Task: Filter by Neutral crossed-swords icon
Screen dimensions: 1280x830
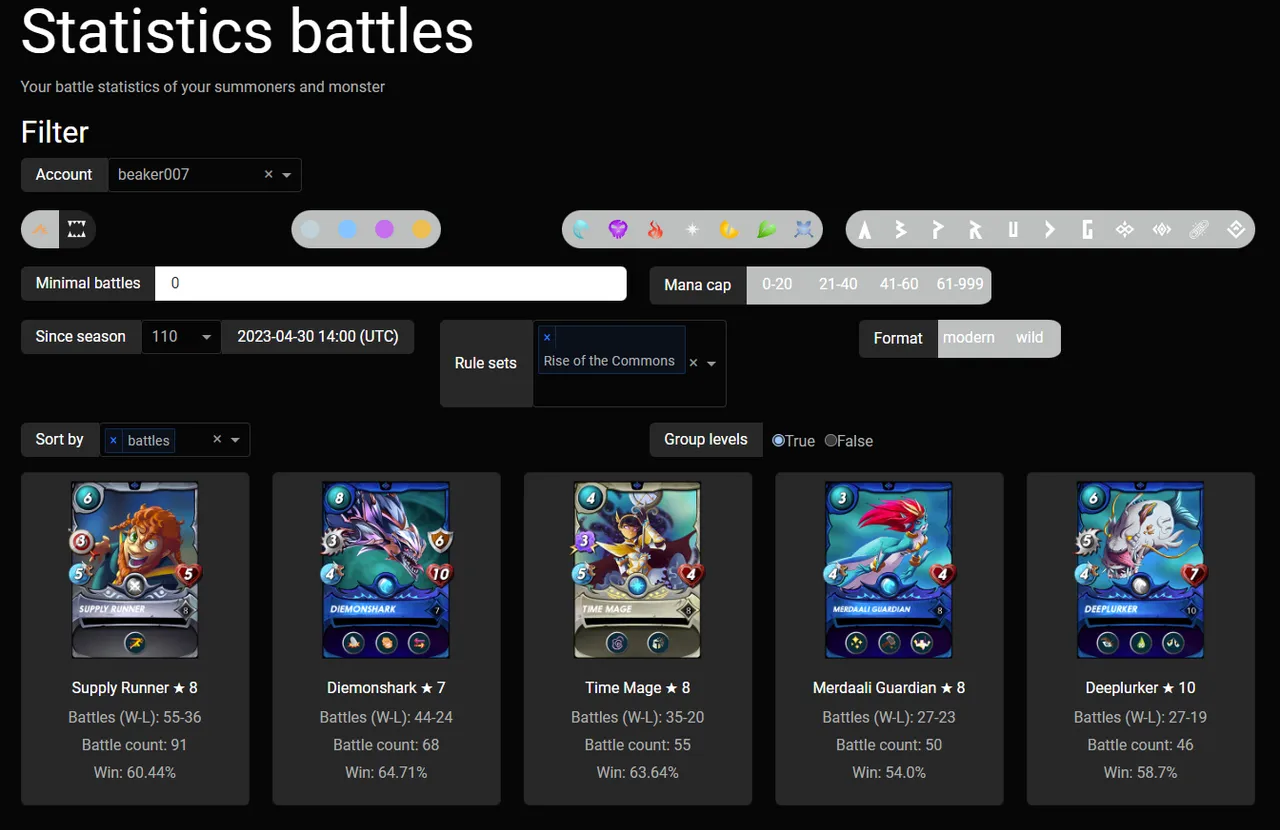Action: click(803, 230)
